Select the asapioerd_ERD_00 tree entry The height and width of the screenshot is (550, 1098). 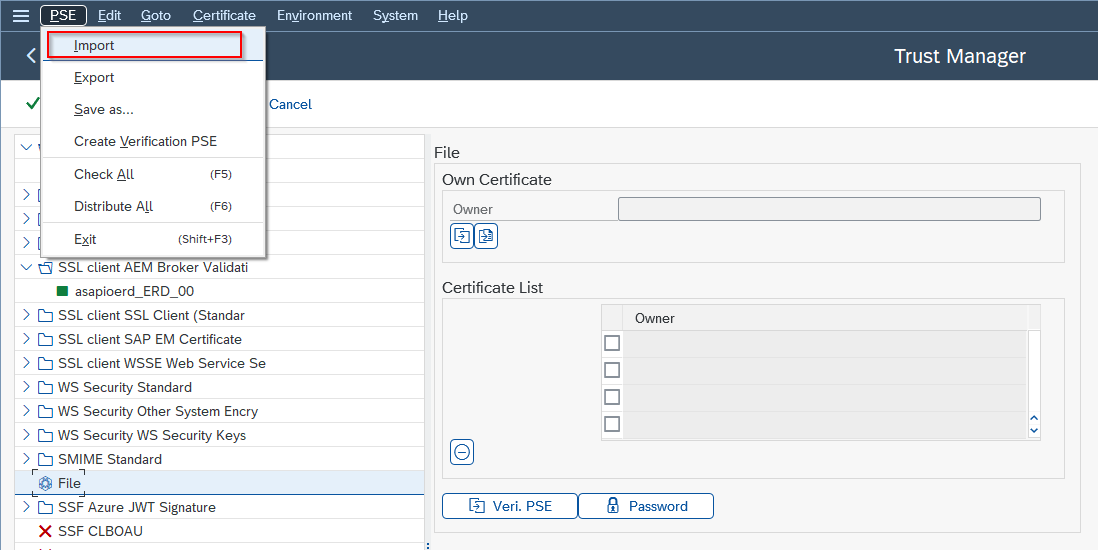tap(134, 291)
